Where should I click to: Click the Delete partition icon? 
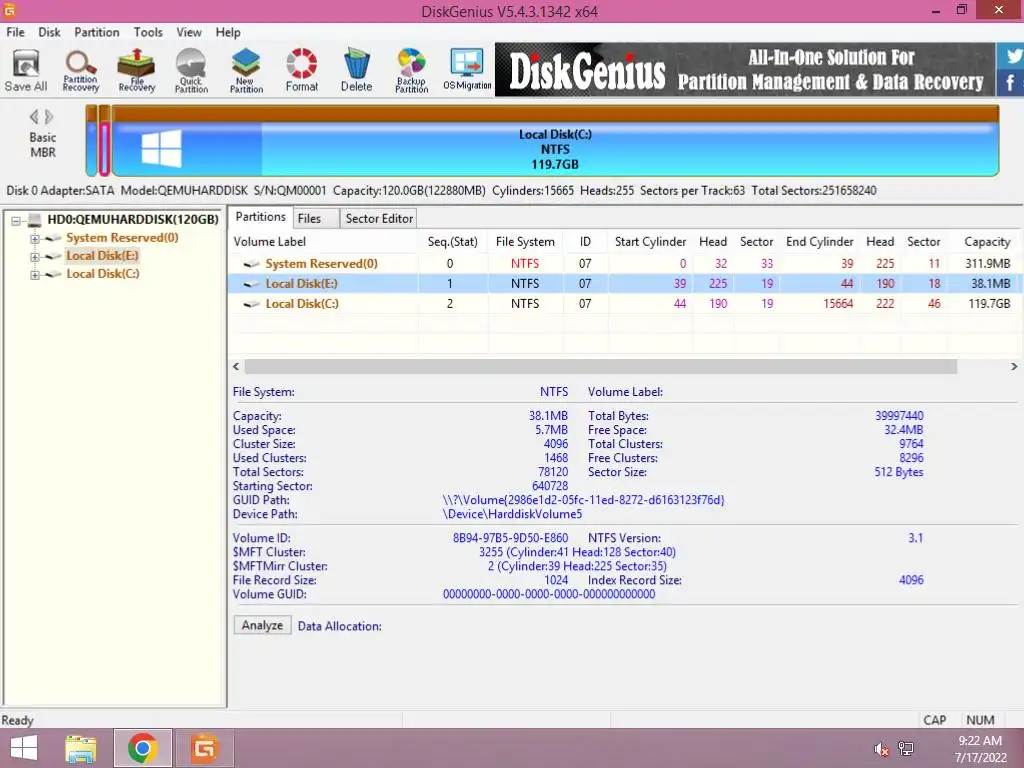(x=357, y=70)
